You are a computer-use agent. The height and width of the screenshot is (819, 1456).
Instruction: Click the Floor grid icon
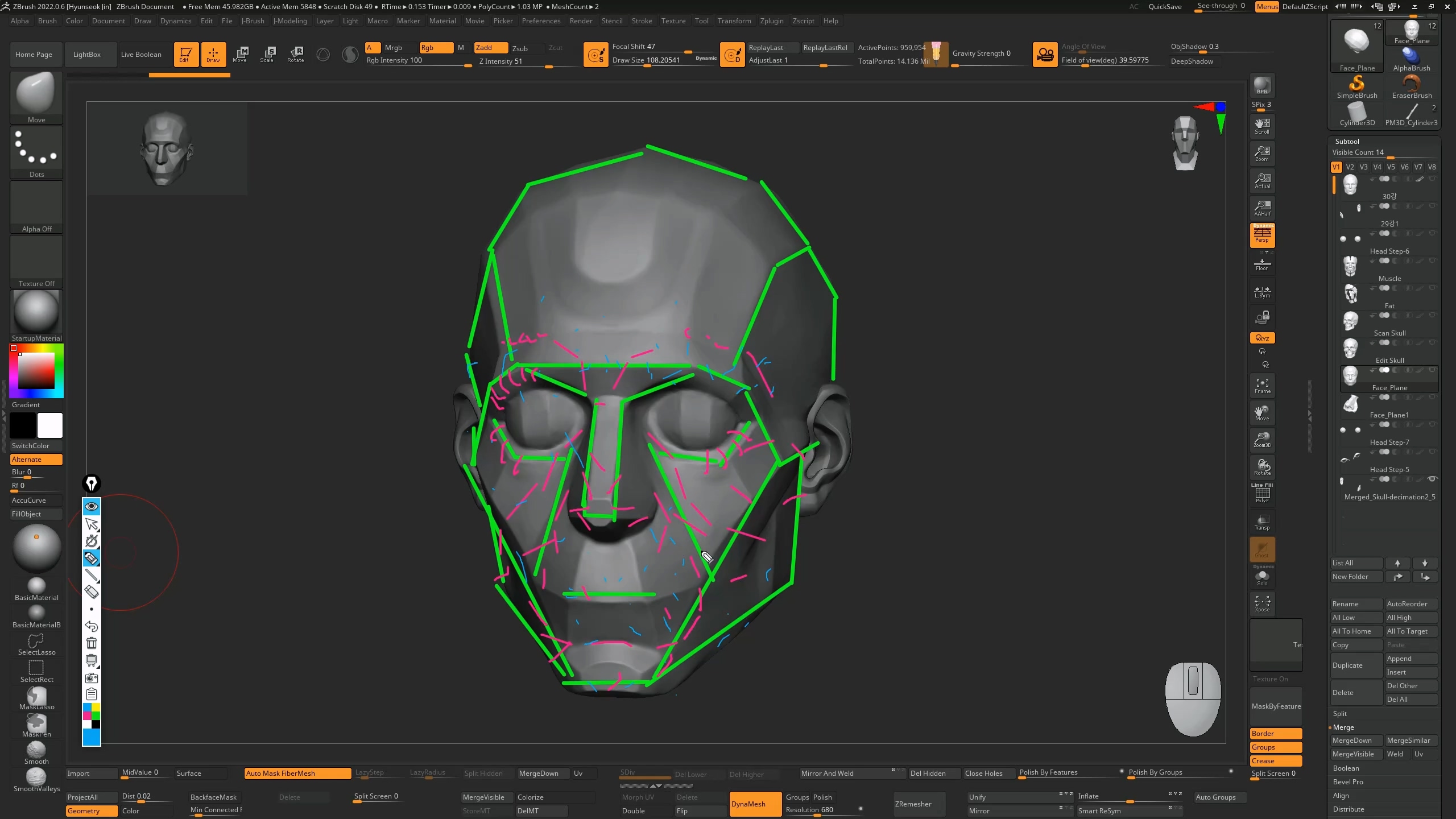1262,264
